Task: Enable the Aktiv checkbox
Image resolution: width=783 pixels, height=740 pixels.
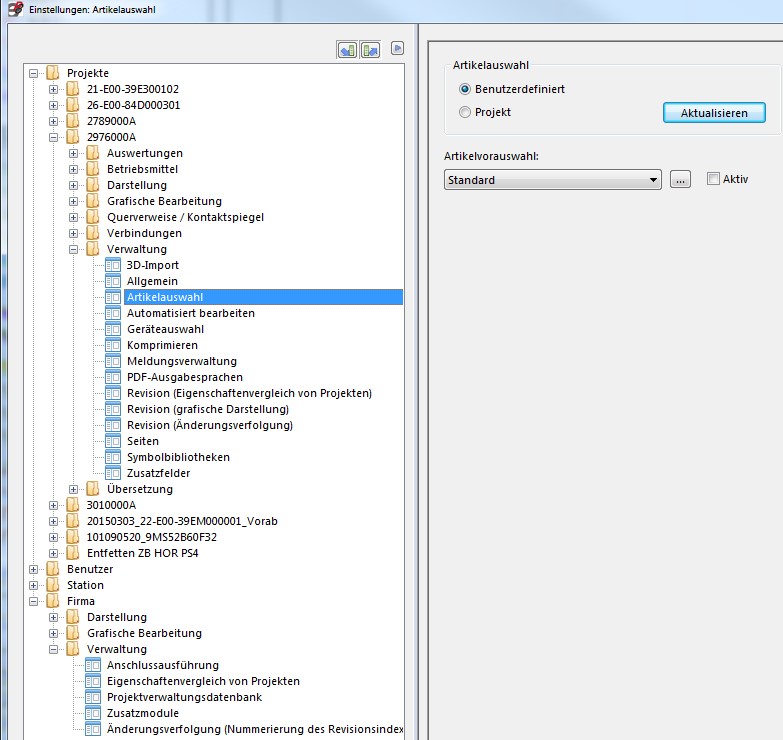Action: pyautogui.click(x=713, y=179)
